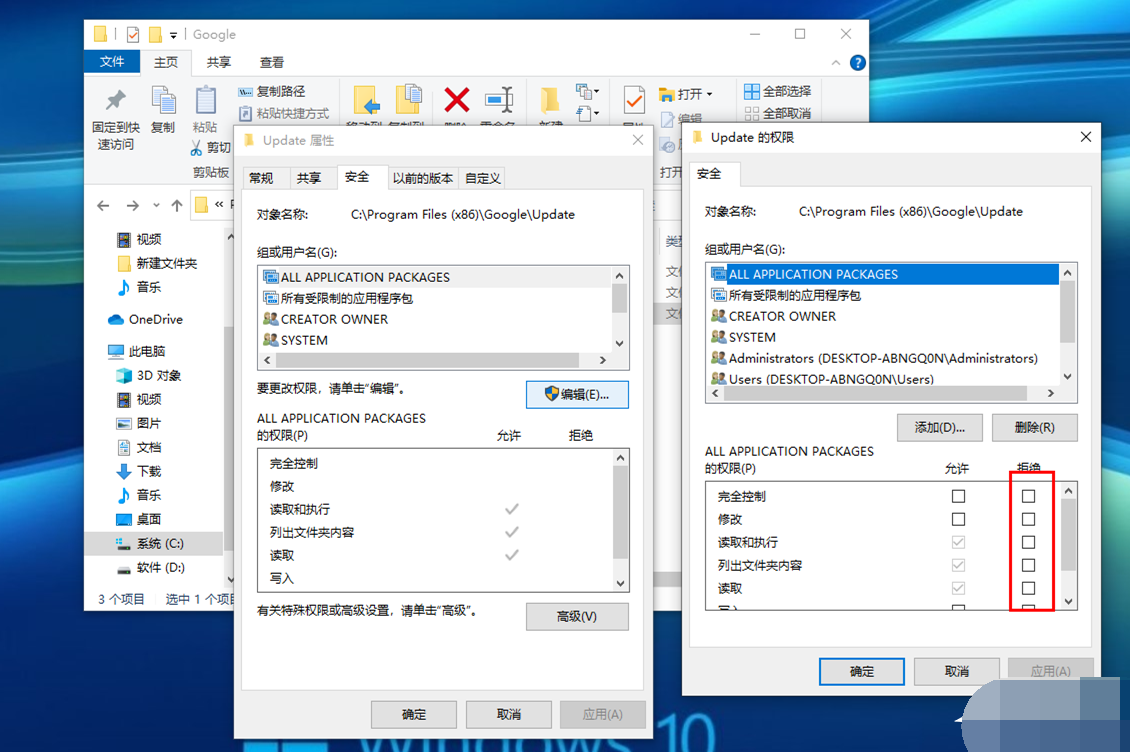Switch to the Previous Versions tab
Viewport: 1130px width, 752px height.
click(422, 178)
